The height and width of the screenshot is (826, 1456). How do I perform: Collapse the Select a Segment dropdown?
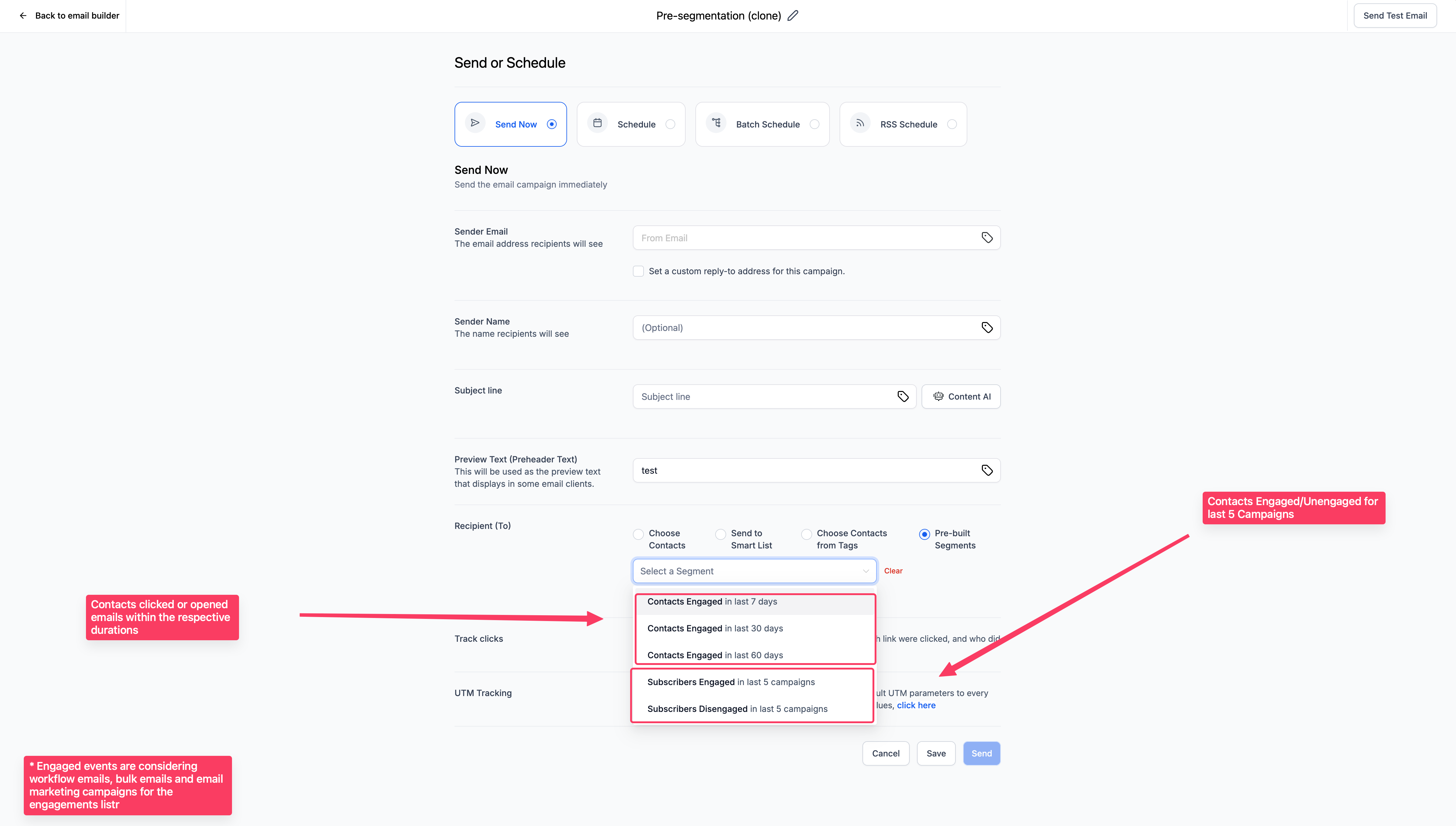pyautogui.click(x=865, y=571)
